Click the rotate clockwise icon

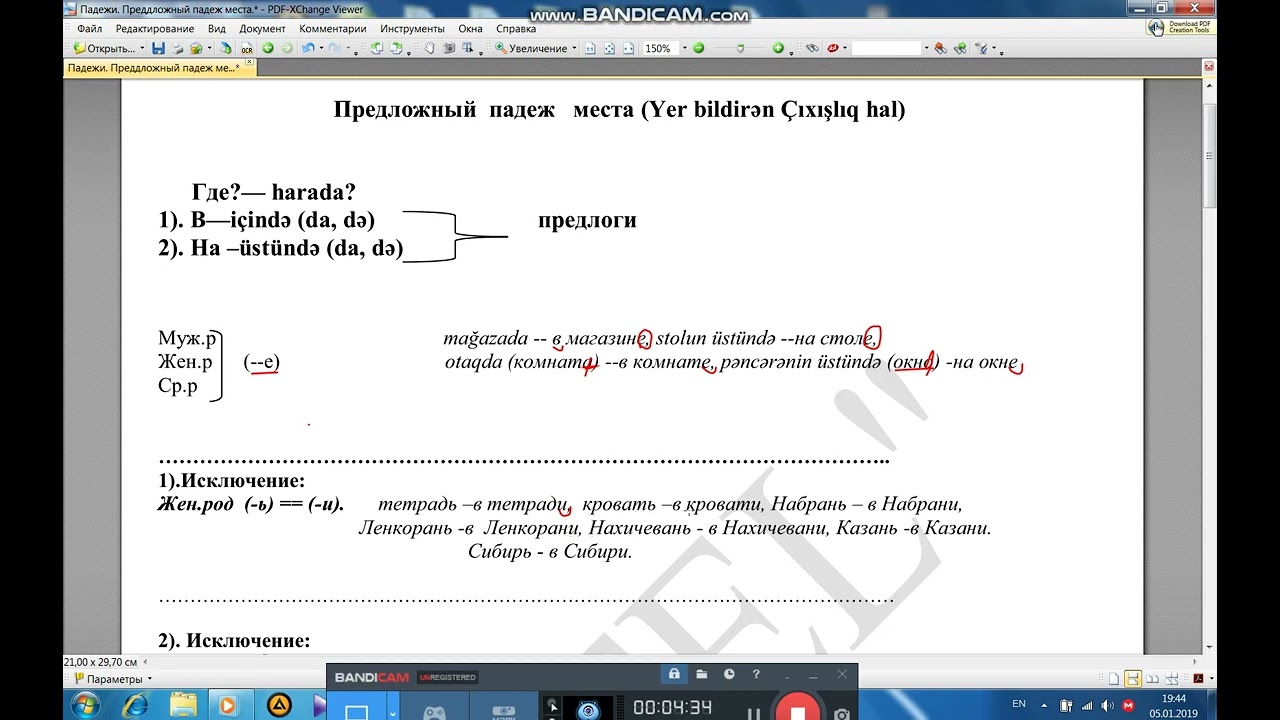click(x=396, y=48)
